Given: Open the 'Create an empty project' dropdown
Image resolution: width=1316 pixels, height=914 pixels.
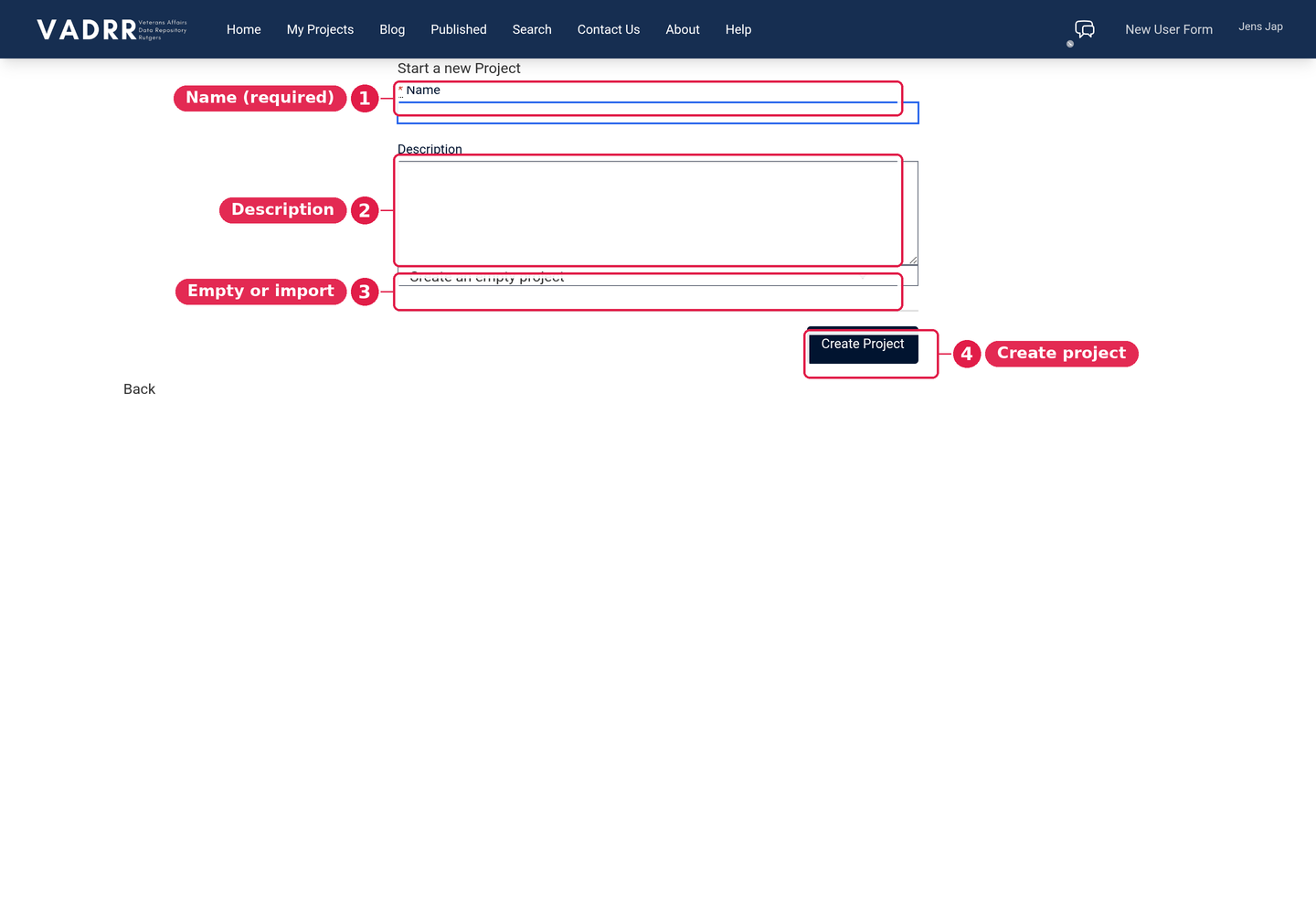Looking at the screenshot, I should pyautogui.click(x=657, y=276).
